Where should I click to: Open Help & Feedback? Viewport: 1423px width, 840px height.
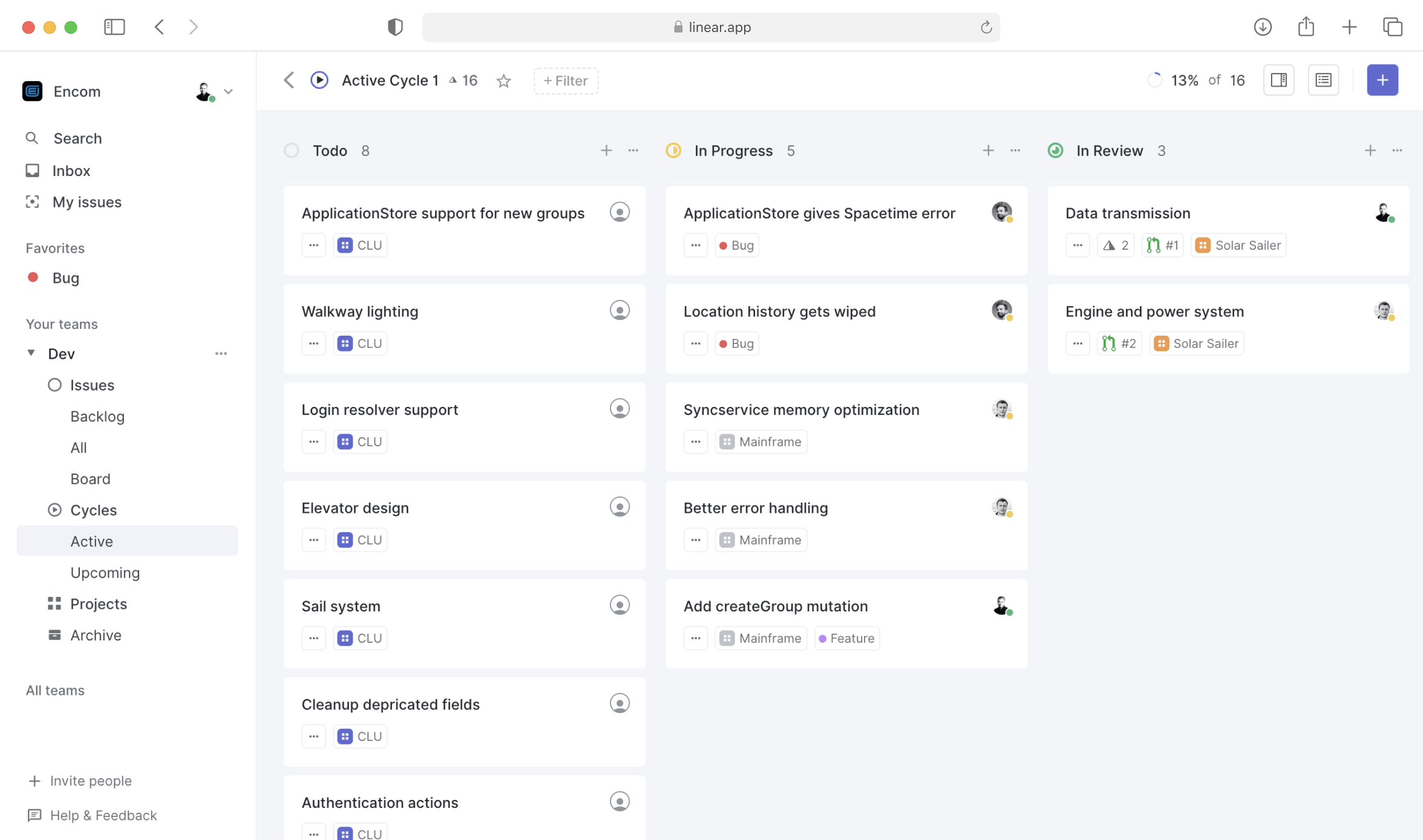(92, 815)
